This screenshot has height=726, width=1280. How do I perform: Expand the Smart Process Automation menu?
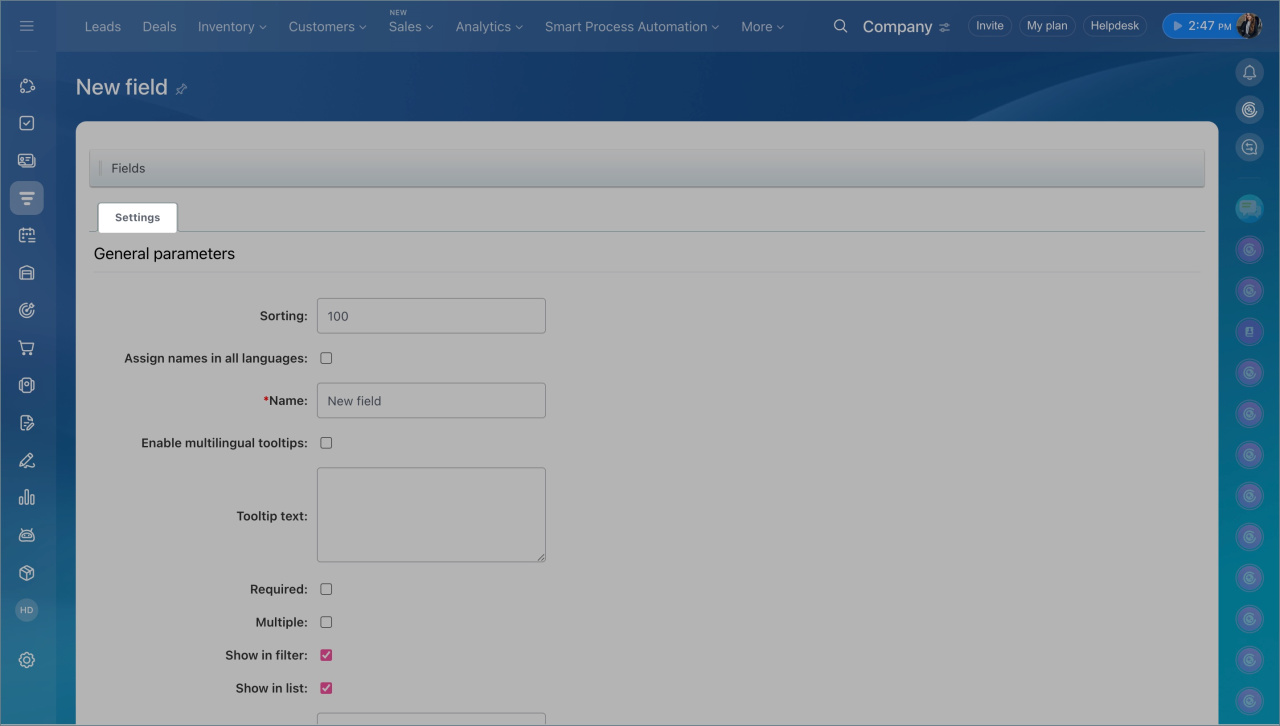pyautogui.click(x=631, y=27)
